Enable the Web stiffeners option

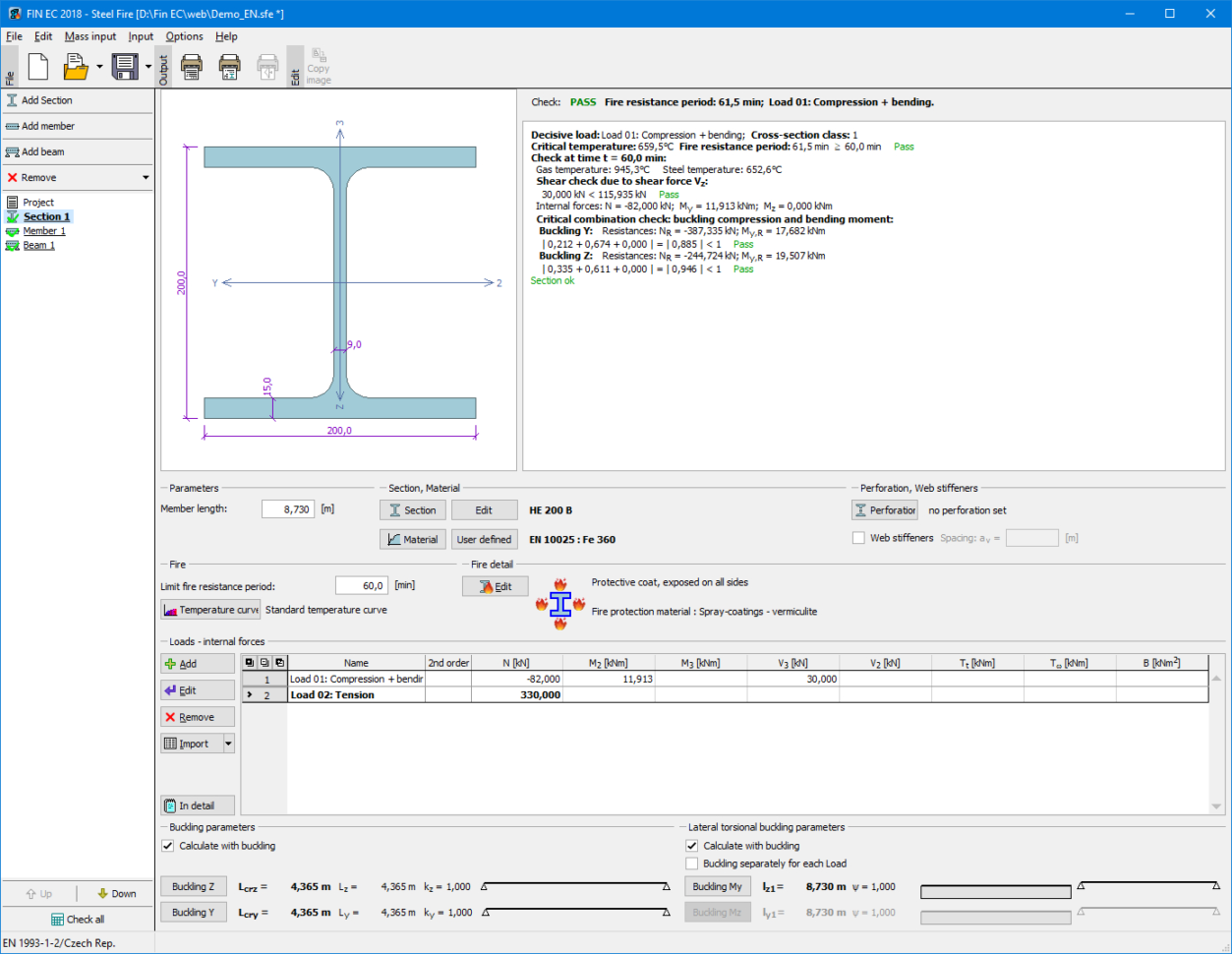coord(858,536)
